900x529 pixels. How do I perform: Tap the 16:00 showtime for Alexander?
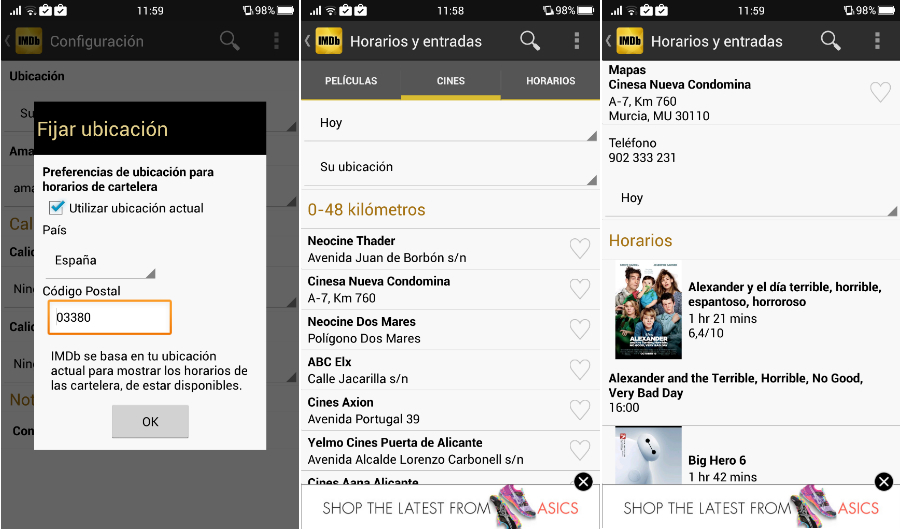pyautogui.click(x=624, y=408)
